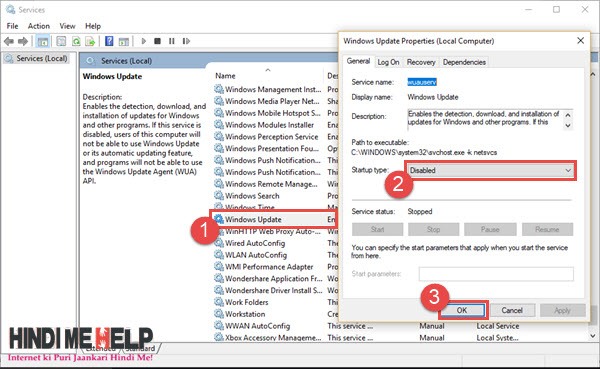The width and height of the screenshot is (600, 369).
Task: Switch to the Dependencies tab
Action: coord(464,62)
